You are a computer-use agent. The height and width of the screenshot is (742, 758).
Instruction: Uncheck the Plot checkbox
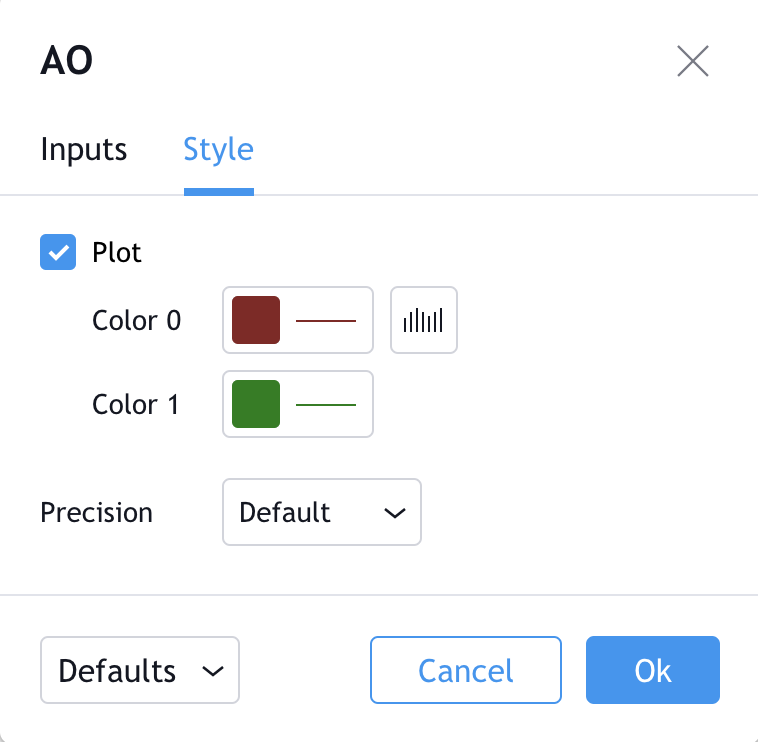point(58,252)
